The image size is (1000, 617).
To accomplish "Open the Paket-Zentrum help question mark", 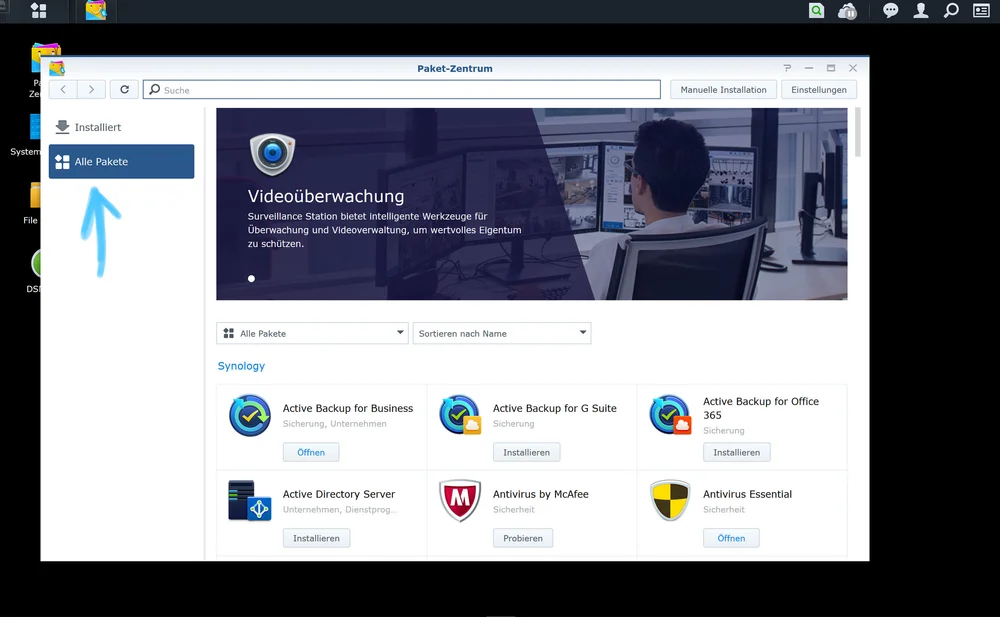I will point(787,68).
